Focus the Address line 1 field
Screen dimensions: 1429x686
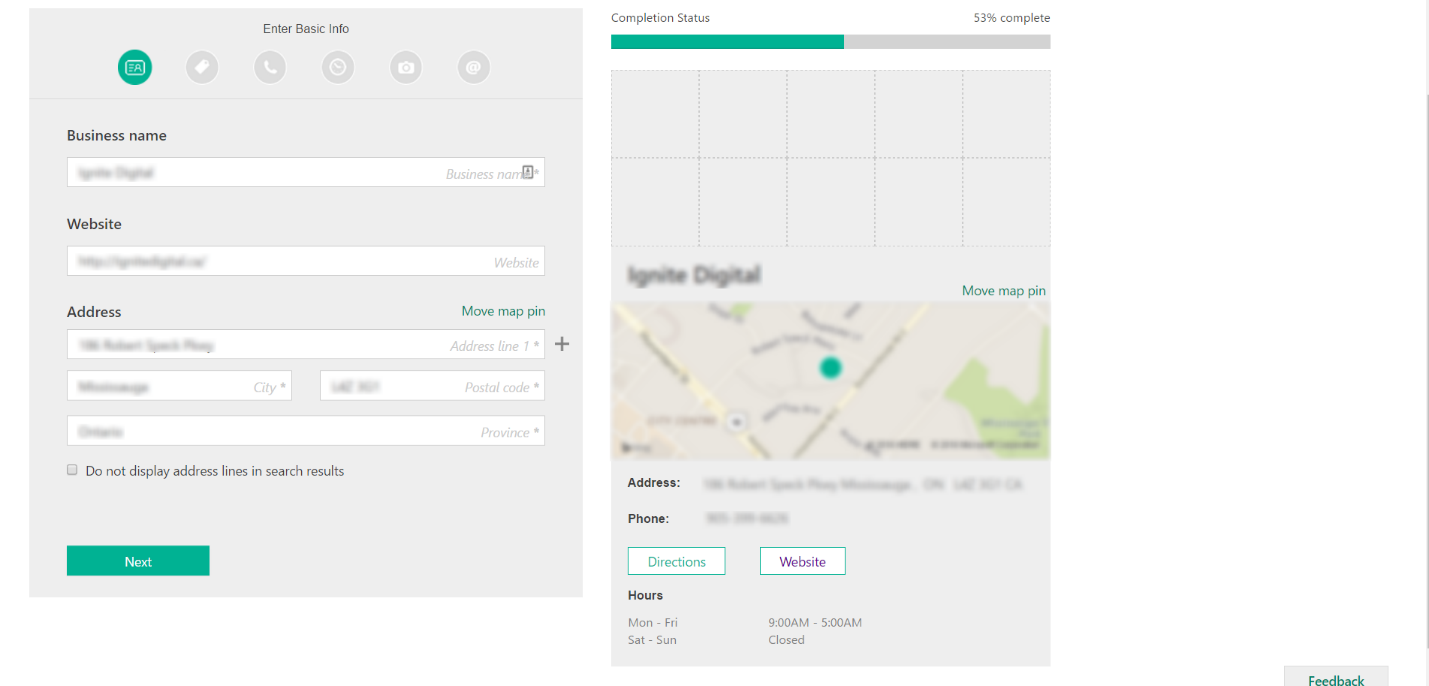pos(306,344)
